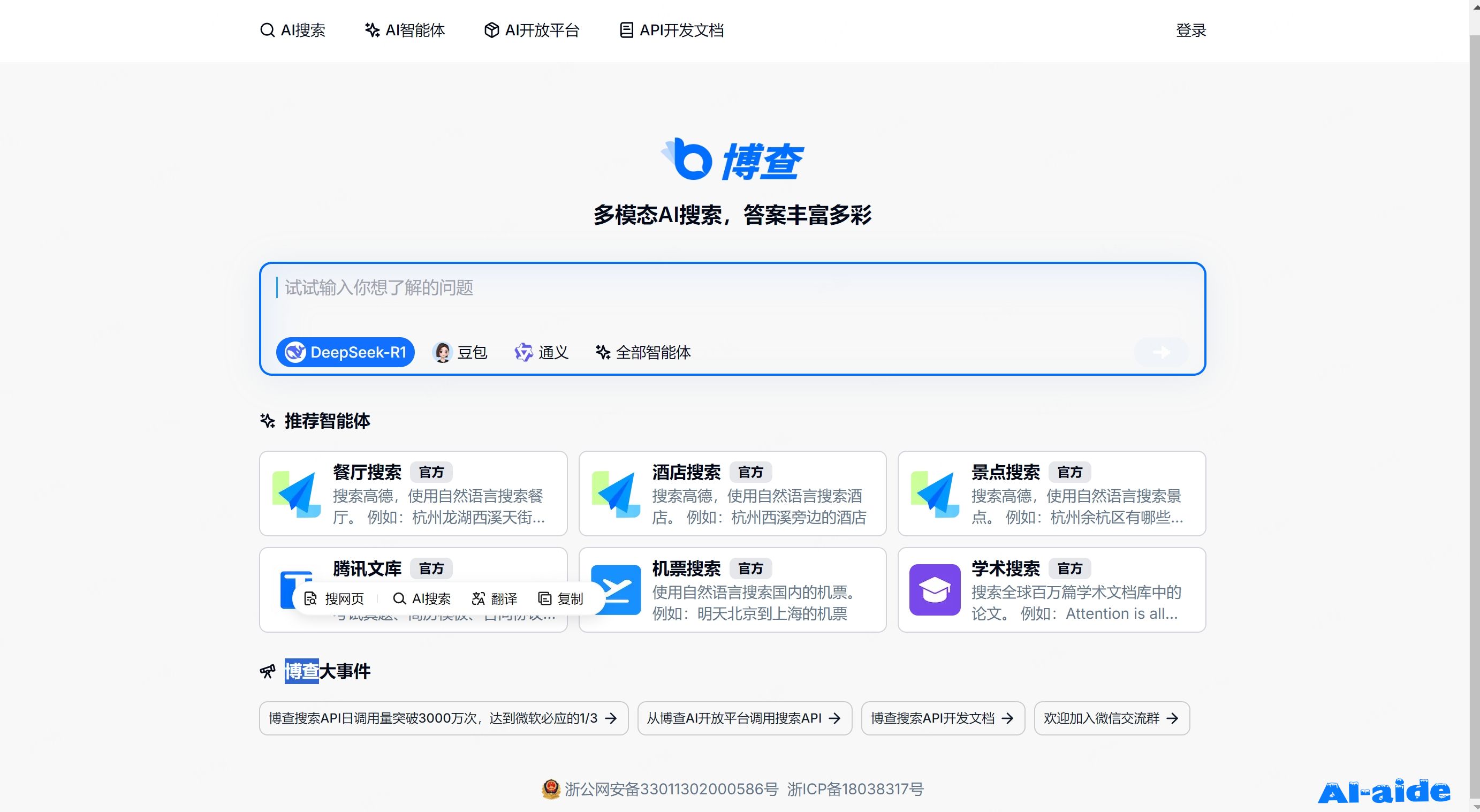Open the 机票搜索 agent card

click(733, 590)
